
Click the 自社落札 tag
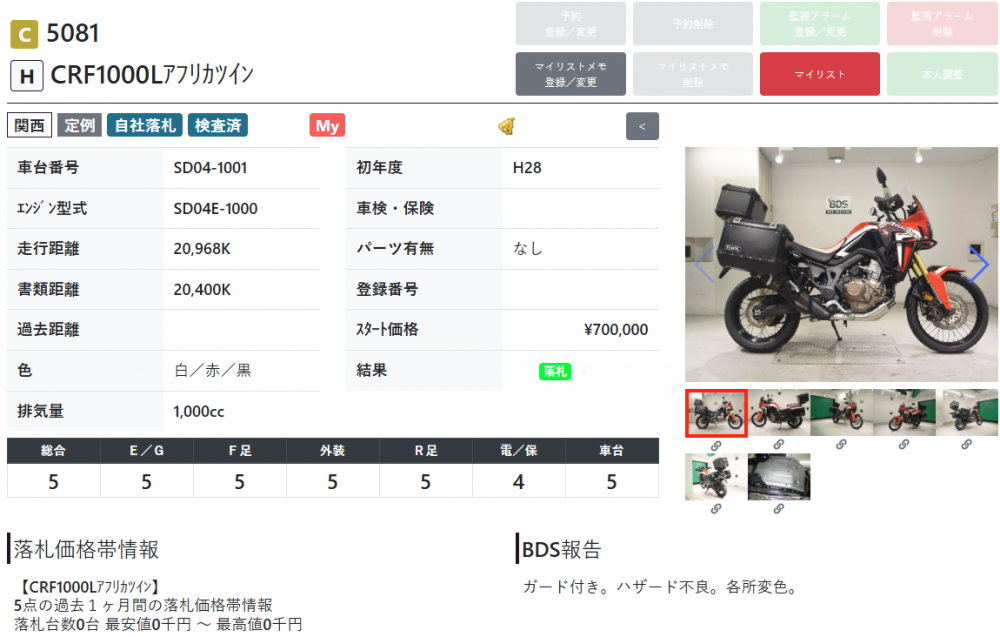tap(144, 125)
